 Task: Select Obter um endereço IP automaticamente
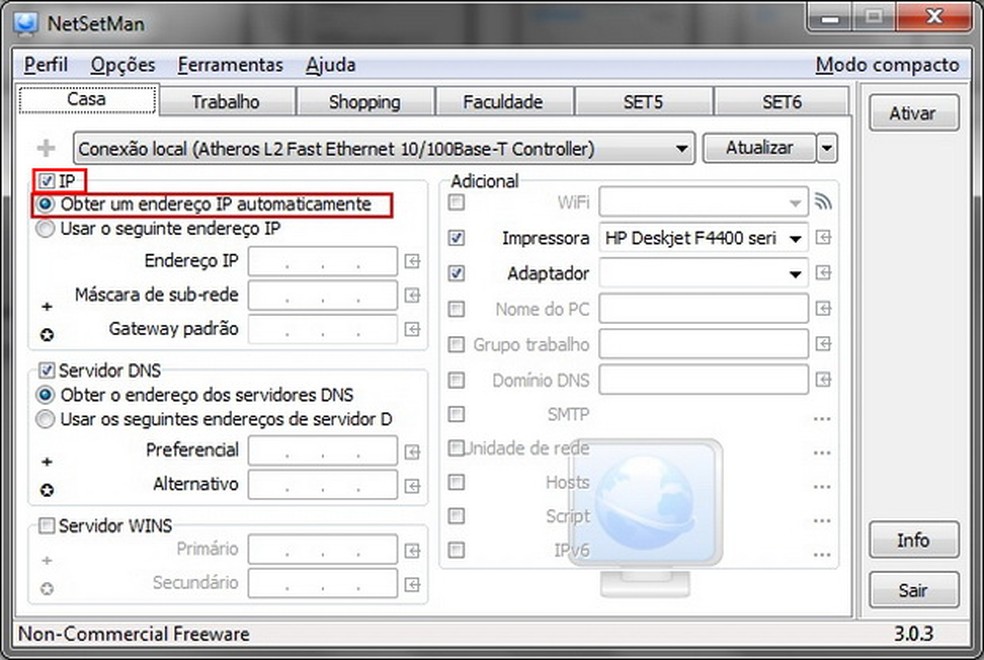(45, 205)
